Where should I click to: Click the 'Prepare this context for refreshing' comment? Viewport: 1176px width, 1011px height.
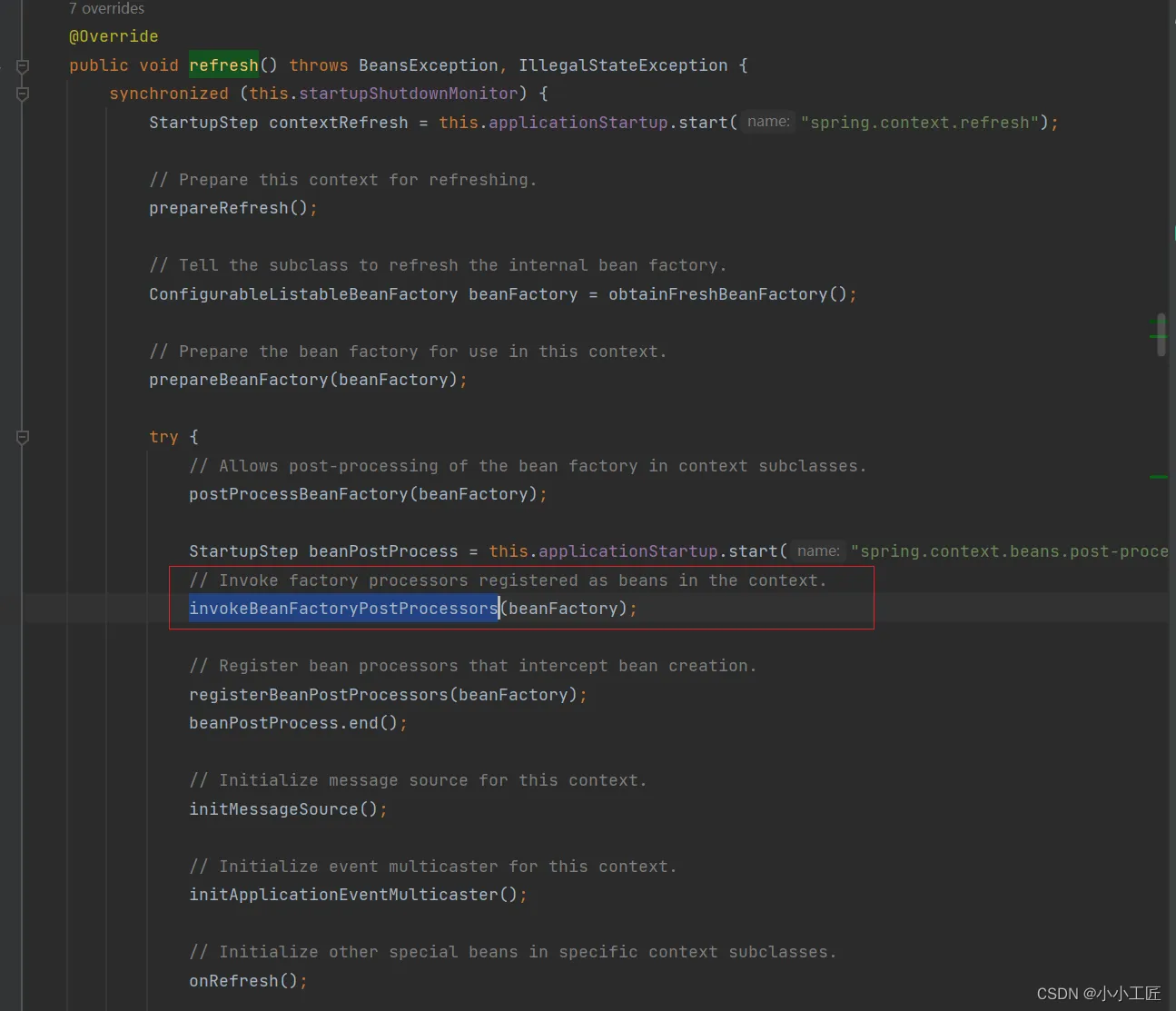(343, 180)
